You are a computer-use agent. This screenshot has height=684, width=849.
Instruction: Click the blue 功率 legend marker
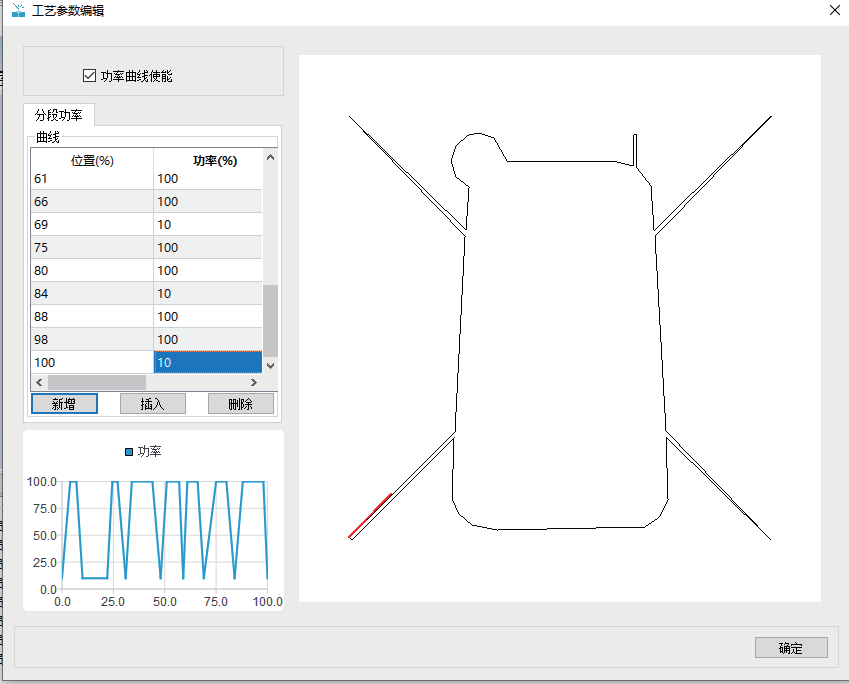tap(129, 452)
